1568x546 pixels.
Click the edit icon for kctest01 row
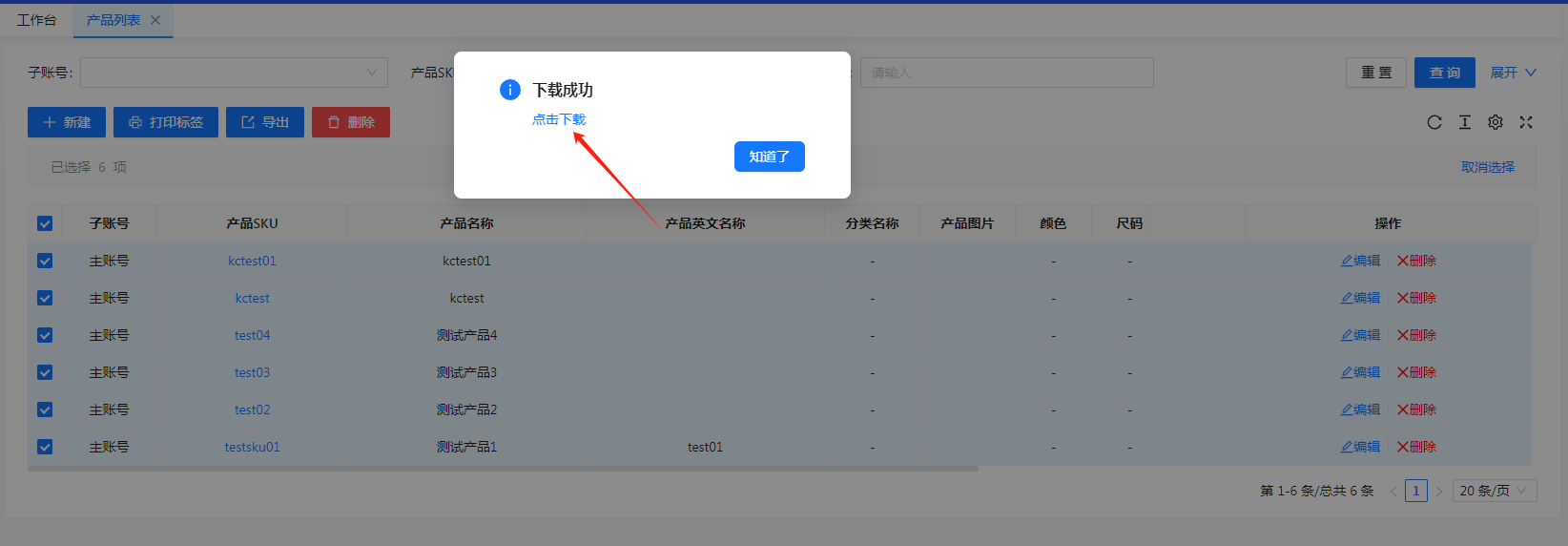(x=1360, y=261)
